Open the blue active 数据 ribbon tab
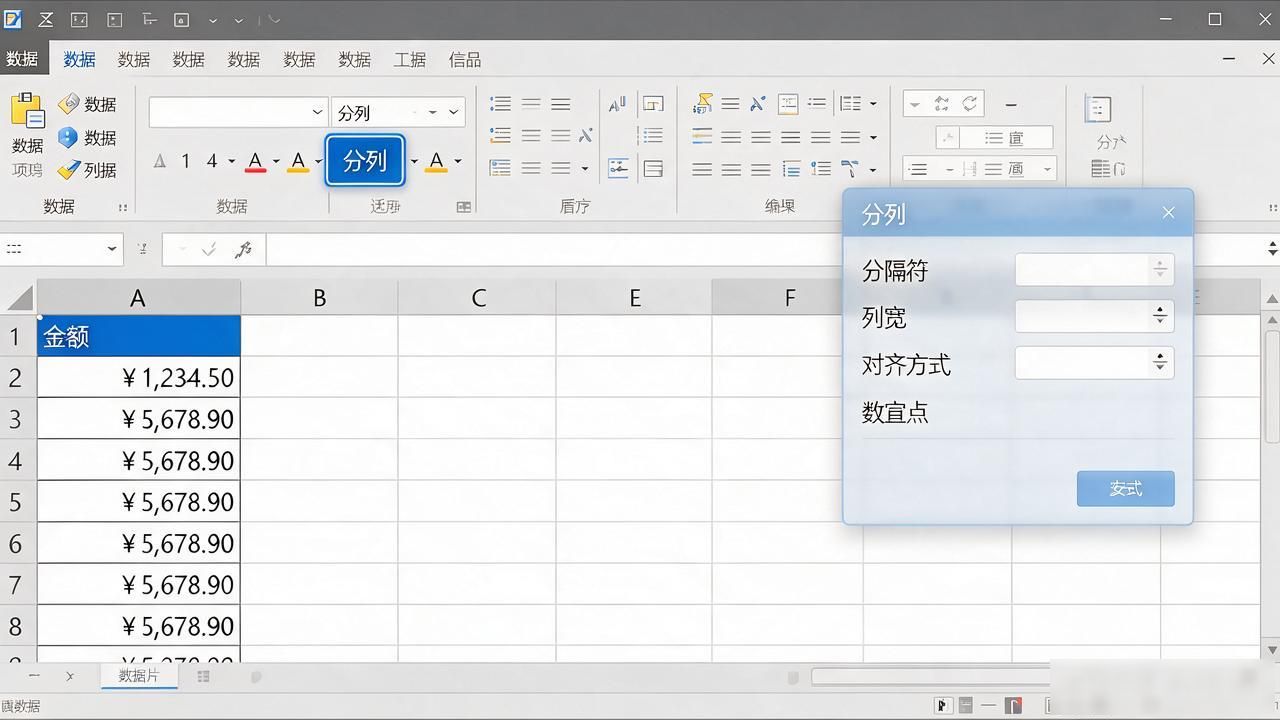The image size is (1280, 720). pos(79,60)
